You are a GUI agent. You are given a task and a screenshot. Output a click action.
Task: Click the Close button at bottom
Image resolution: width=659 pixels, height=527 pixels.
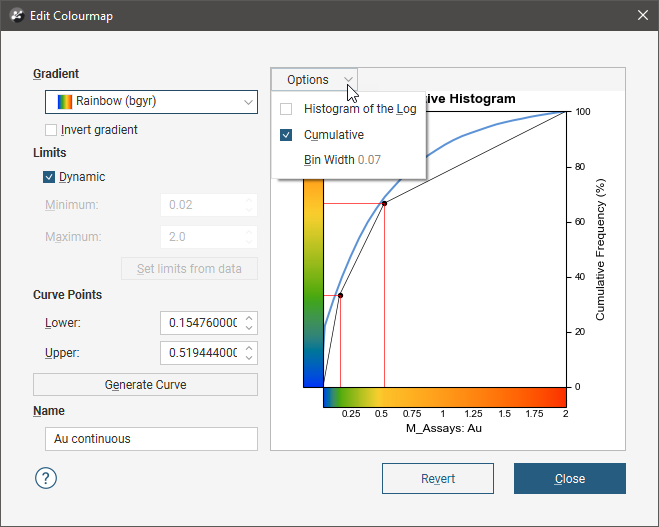(569, 479)
